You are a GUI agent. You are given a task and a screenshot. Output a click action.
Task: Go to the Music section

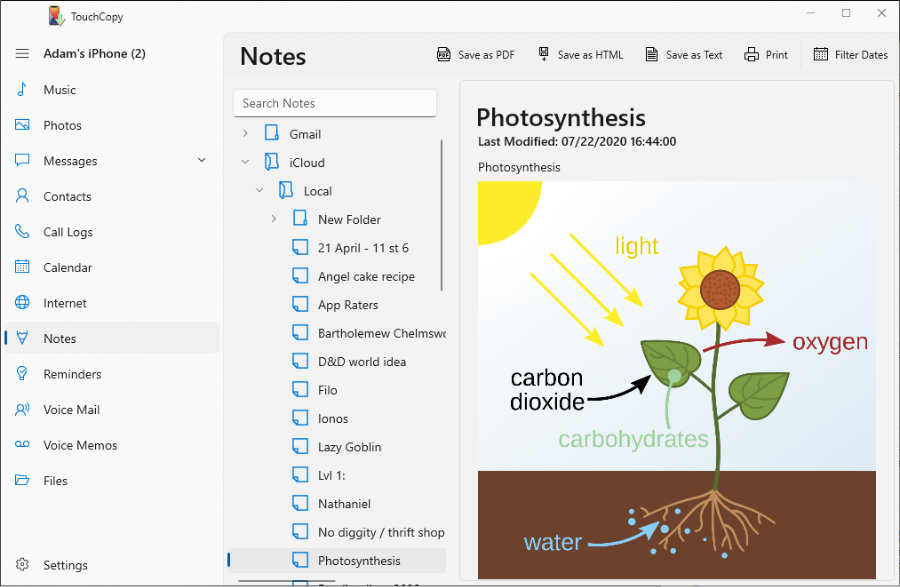(x=59, y=90)
